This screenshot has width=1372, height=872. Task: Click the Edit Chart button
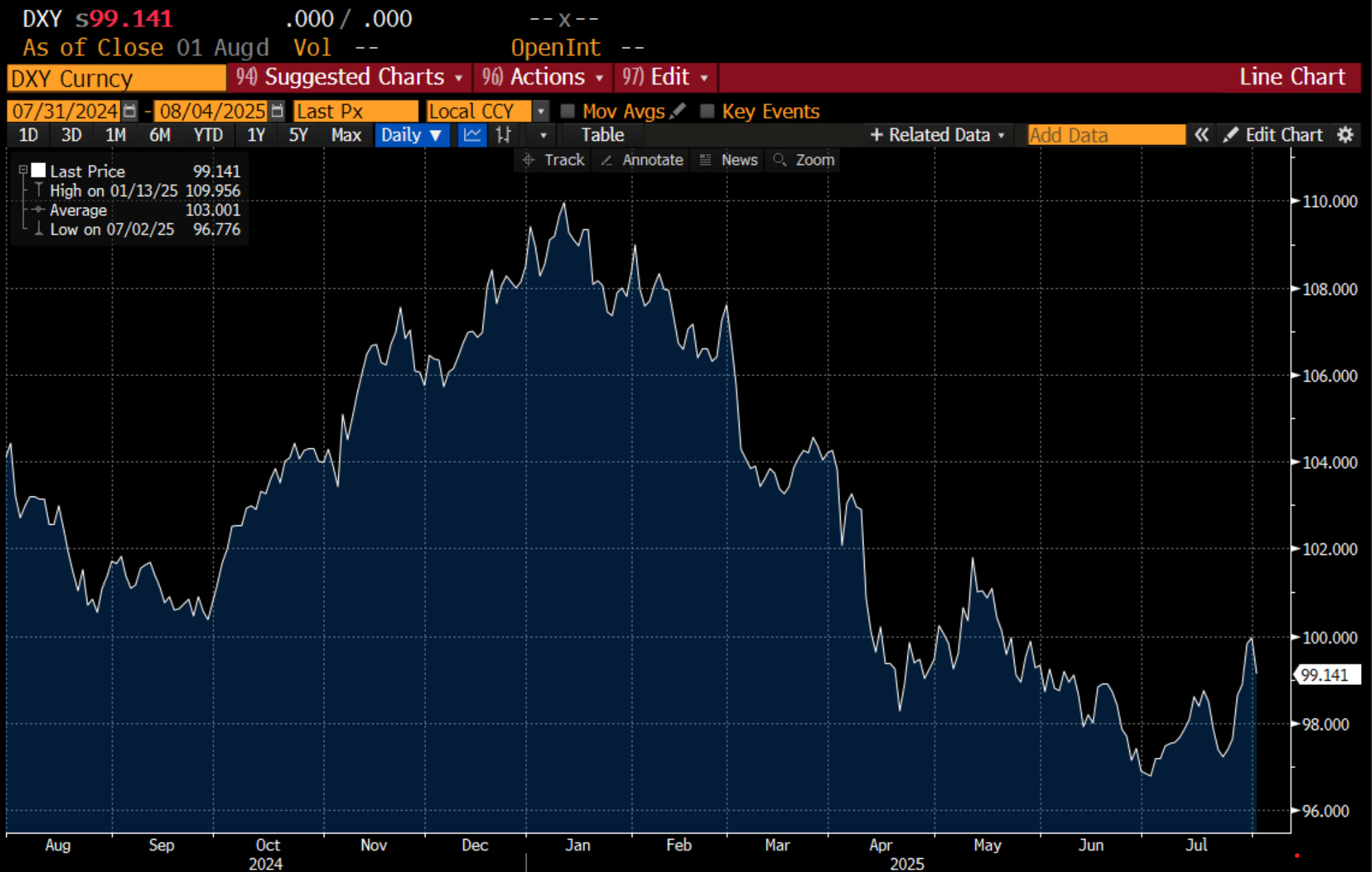pyautogui.click(x=1273, y=135)
